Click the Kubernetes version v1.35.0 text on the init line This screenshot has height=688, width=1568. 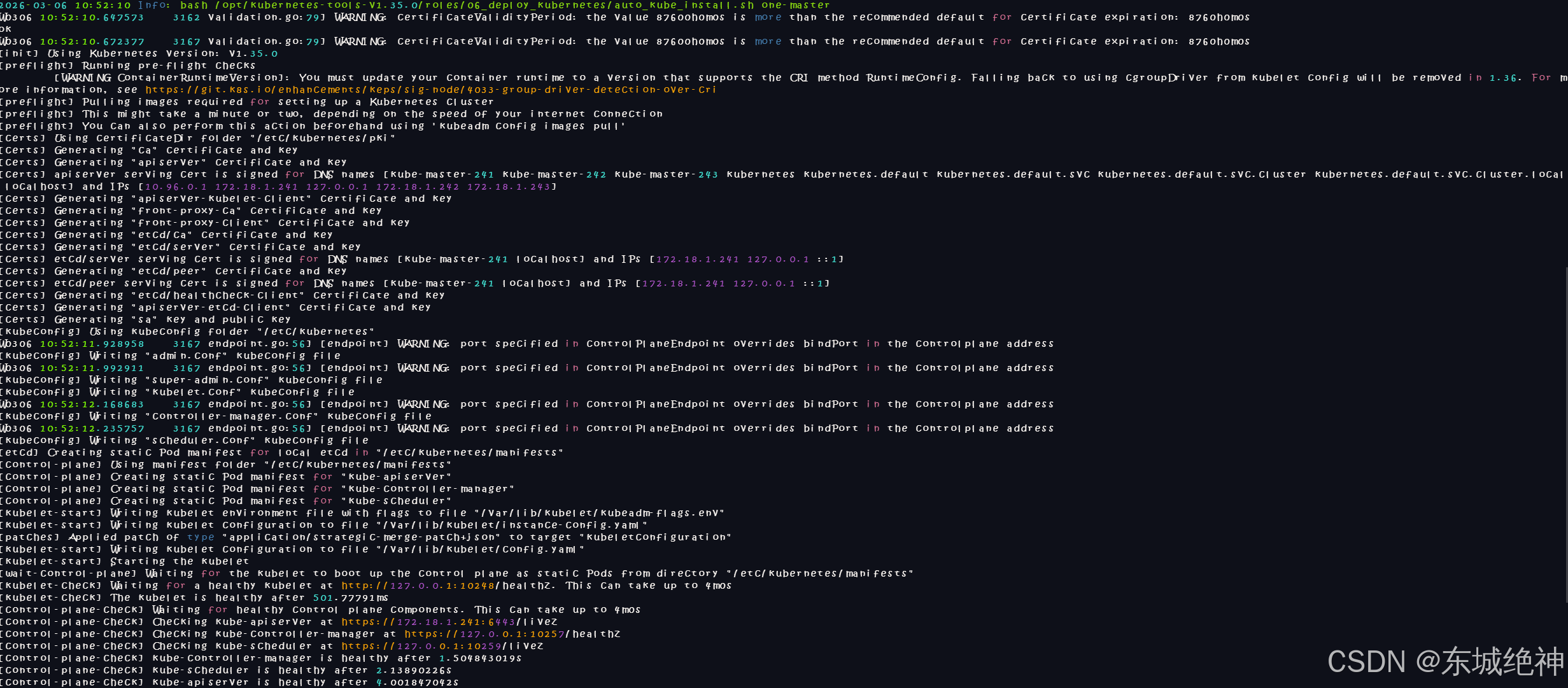pyautogui.click(x=253, y=53)
